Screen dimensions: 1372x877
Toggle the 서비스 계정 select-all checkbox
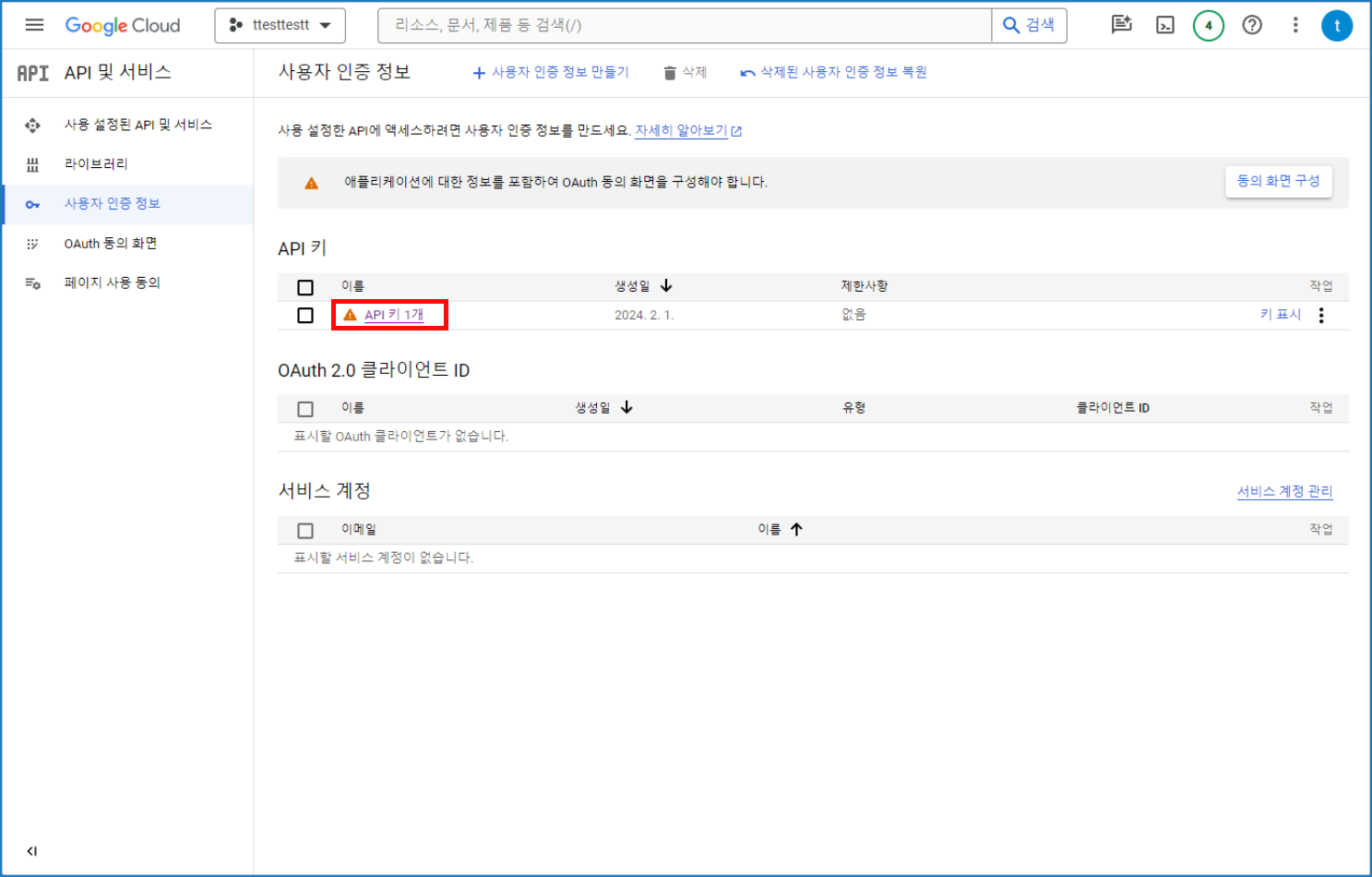(305, 529)
